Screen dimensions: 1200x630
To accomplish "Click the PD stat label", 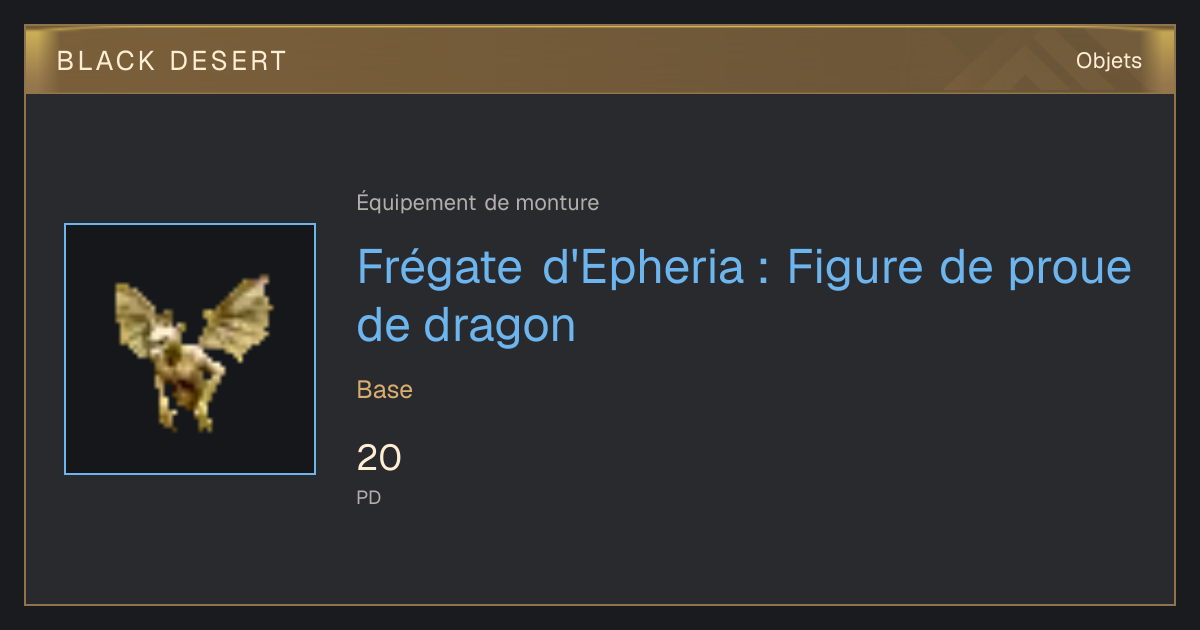I will tap(369, 497).
